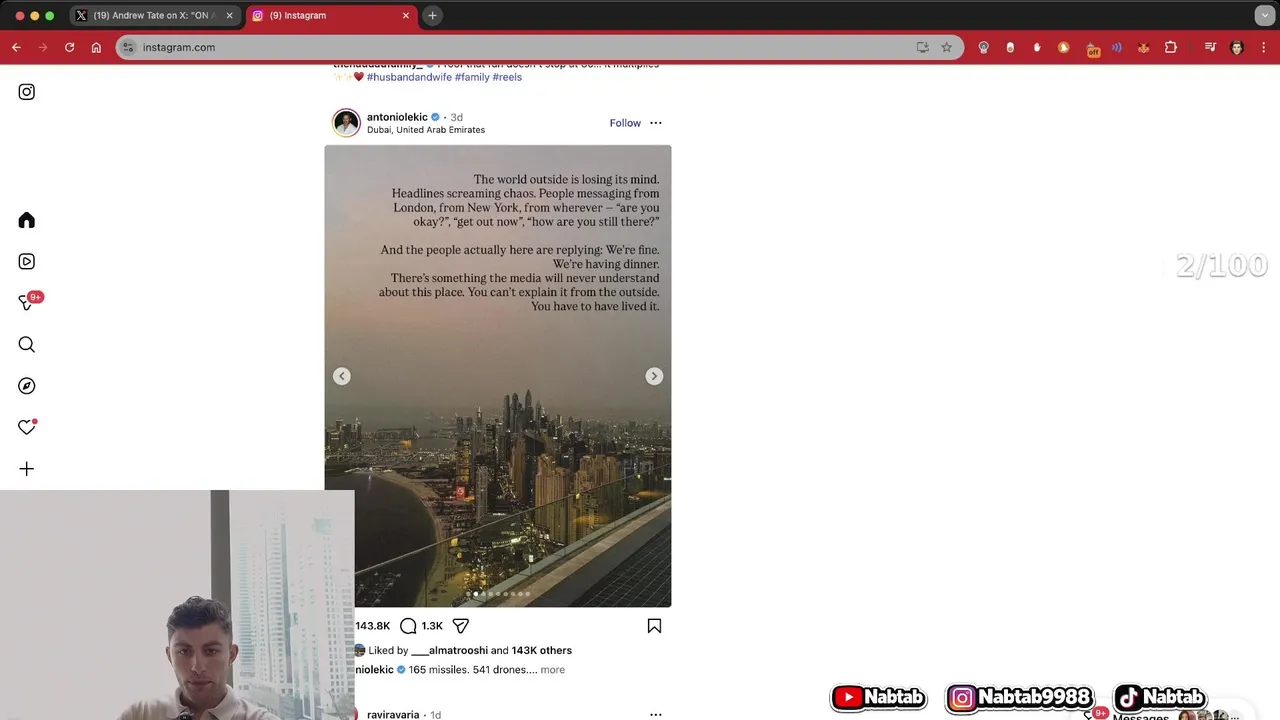Save the antoniolekic post with bookmark icon
1280x720 pixels.
pyautogui.click(x=654, y=626)
